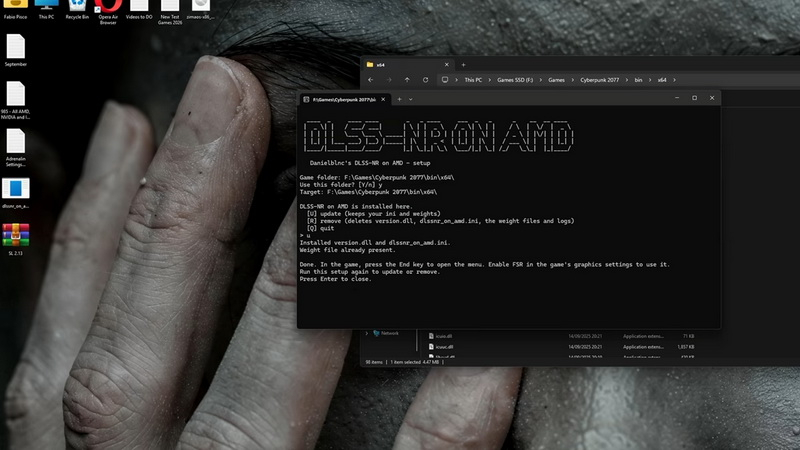
Task: Expand chevron after Games SSD (F:) breadcrumb
Action: click(x=540, y=80)
